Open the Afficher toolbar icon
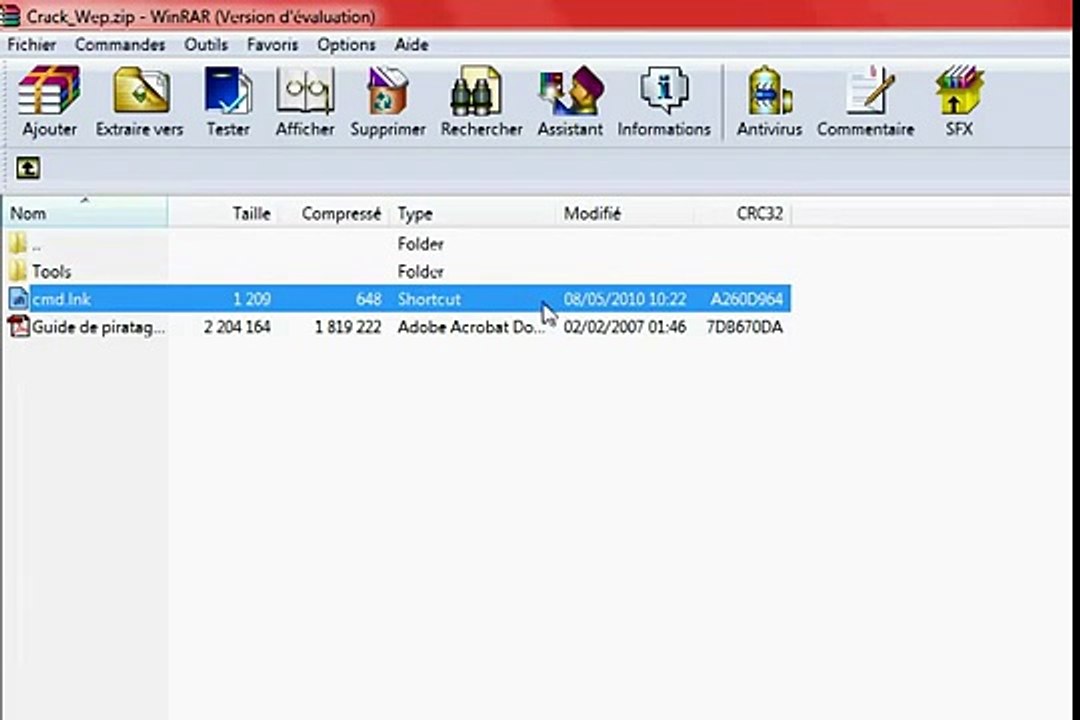 [305, 90]
